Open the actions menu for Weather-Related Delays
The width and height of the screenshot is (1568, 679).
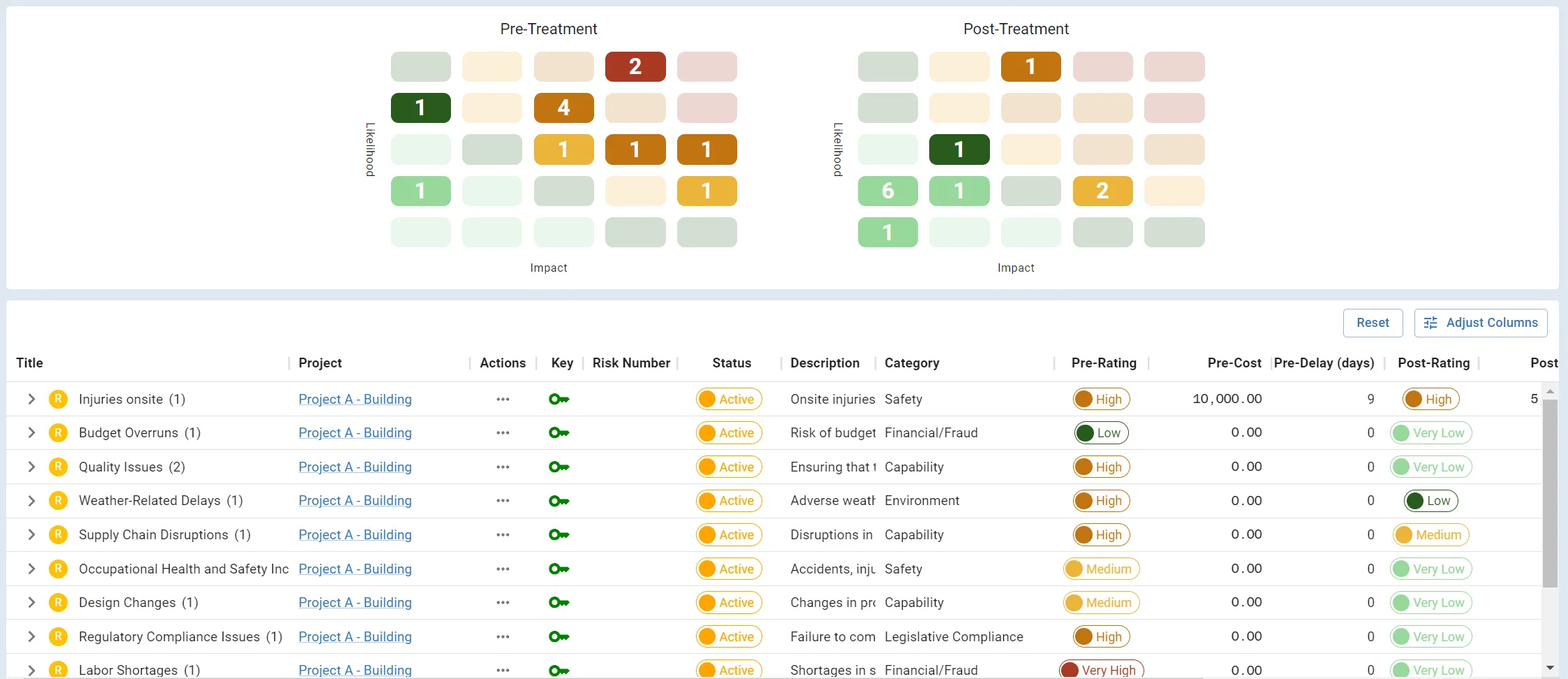[502, 500]
